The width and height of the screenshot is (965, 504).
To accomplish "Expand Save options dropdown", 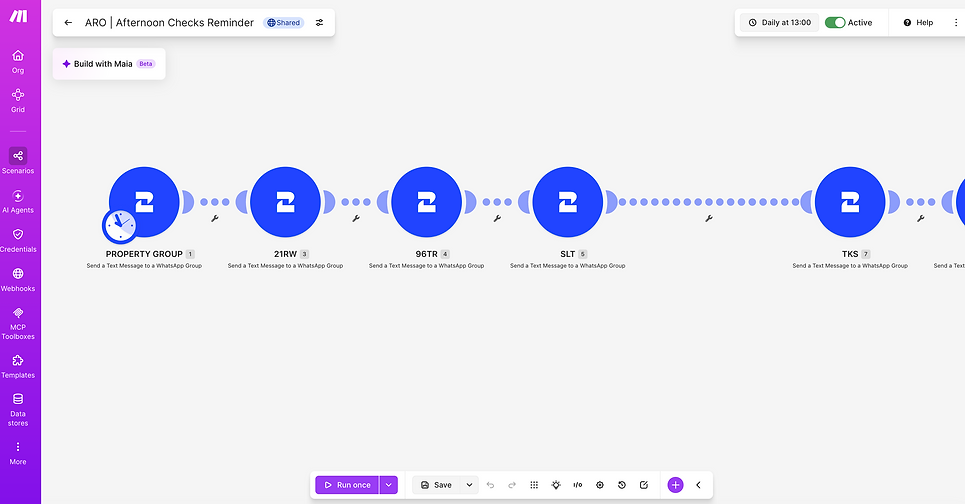I will coord(469,485).
